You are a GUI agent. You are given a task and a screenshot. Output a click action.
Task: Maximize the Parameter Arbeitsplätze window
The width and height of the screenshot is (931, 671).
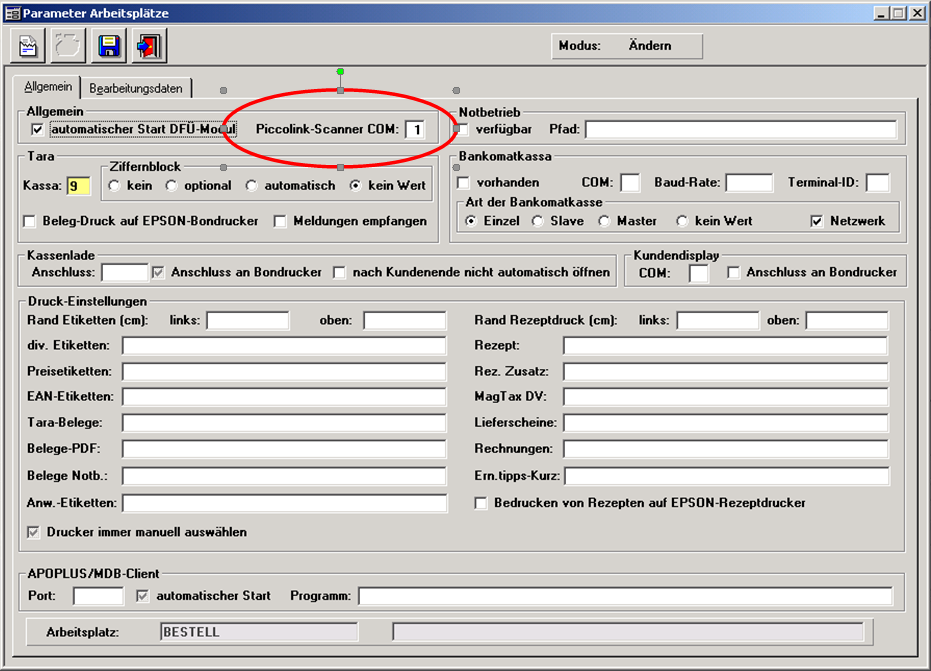click(x=899, y=13)
